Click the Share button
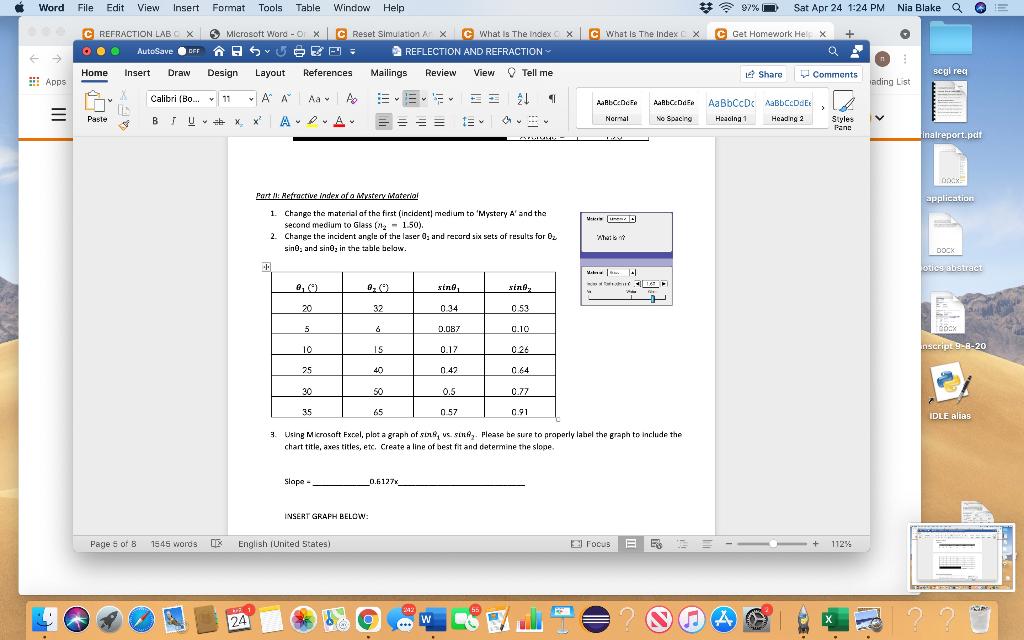 point(763,73)
